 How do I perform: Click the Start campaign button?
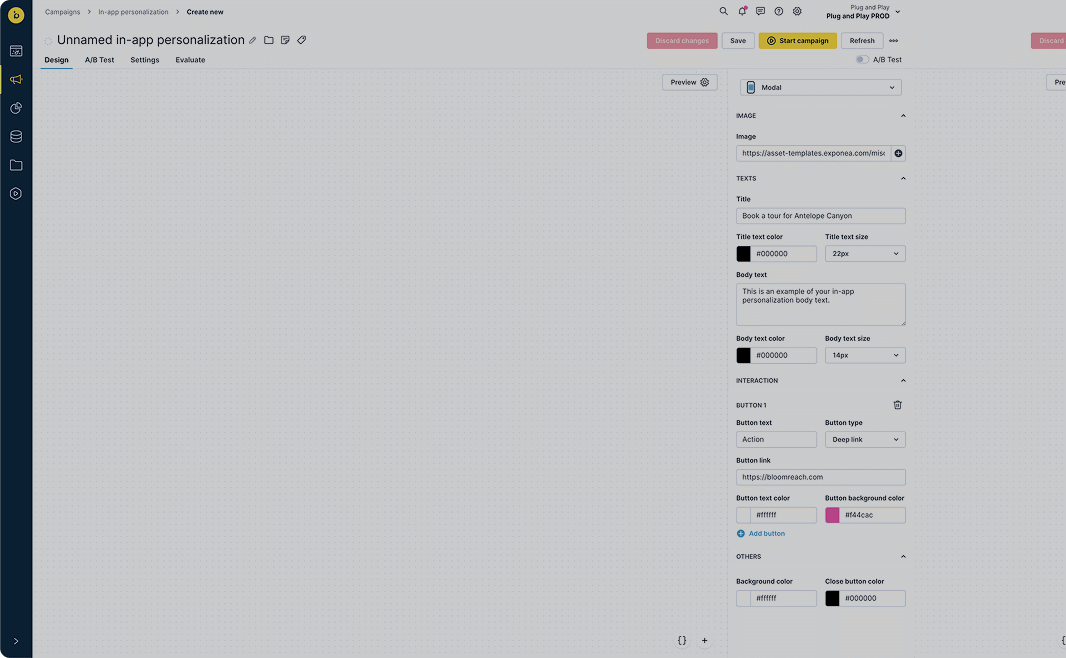pos(797,41)
